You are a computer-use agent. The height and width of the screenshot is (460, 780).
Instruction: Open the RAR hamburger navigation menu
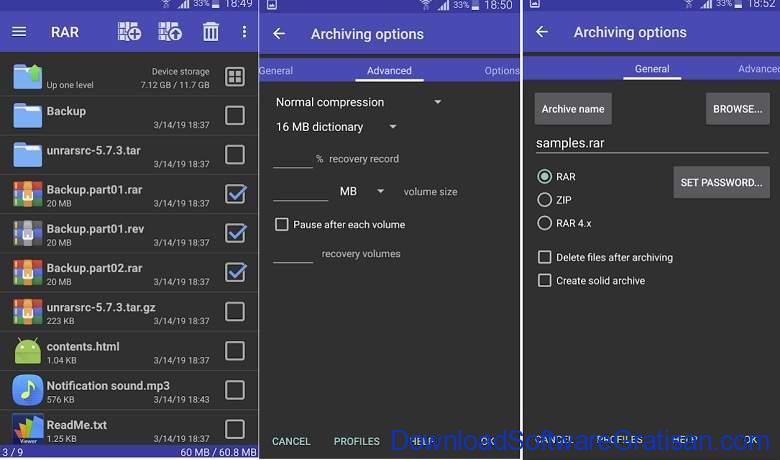point(19,32)
